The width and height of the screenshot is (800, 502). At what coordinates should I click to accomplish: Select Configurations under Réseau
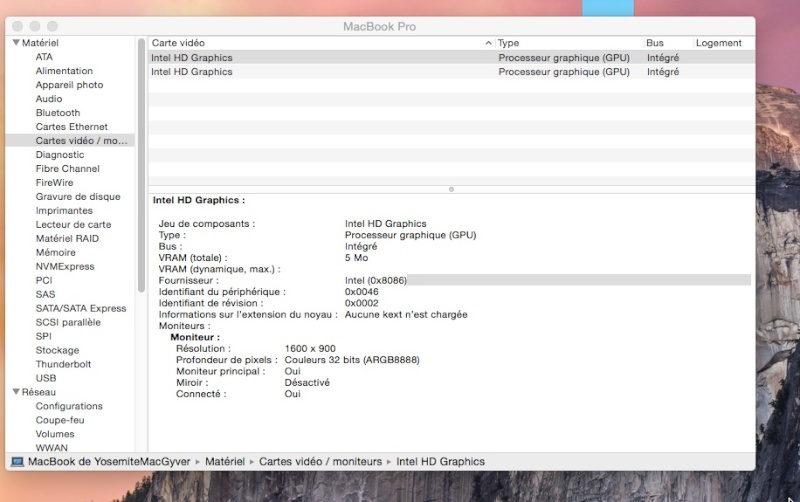[69, 406]
